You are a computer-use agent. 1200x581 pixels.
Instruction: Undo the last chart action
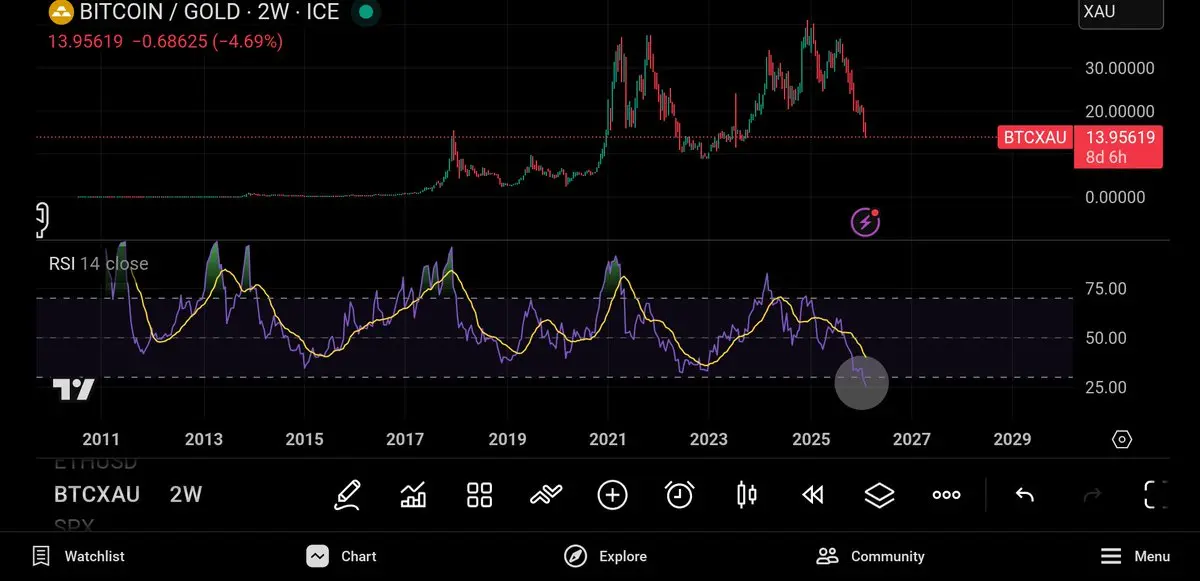pyautogui.click(x=1024, y=495)
